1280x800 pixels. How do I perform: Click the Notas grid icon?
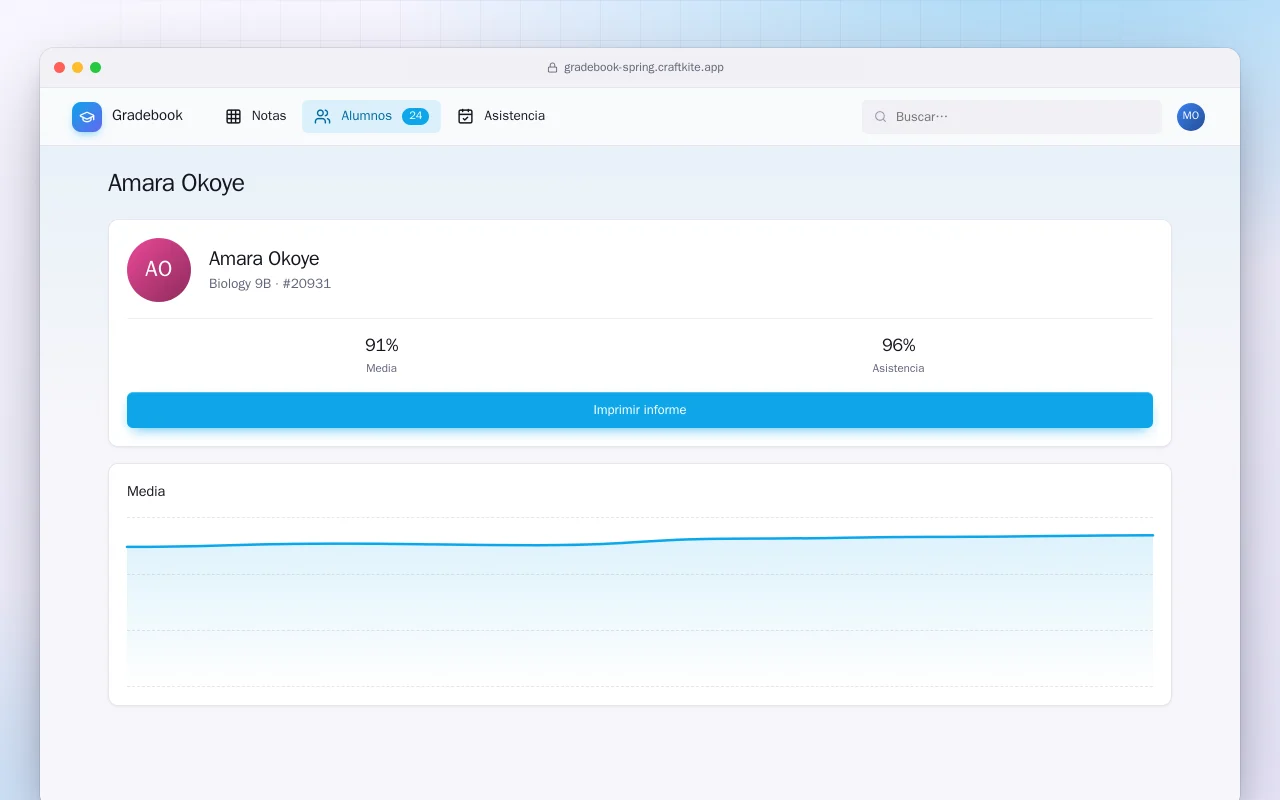233,116
